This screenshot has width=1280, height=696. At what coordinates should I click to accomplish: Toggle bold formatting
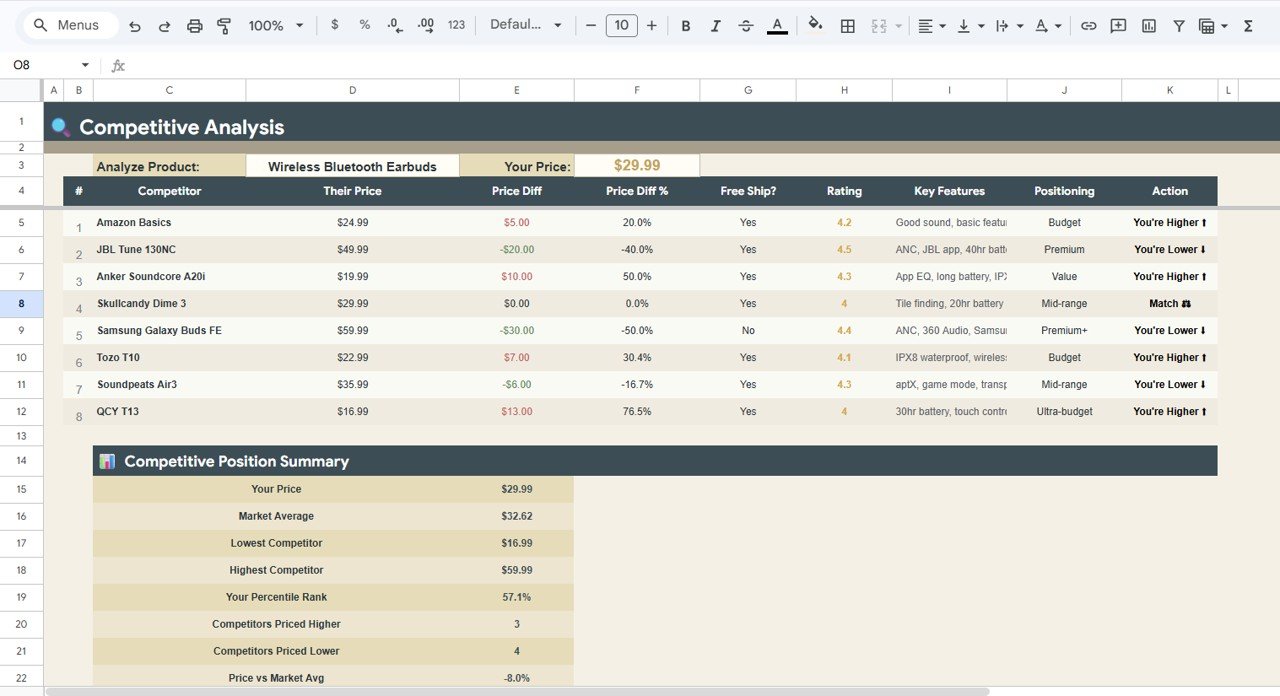686,26
